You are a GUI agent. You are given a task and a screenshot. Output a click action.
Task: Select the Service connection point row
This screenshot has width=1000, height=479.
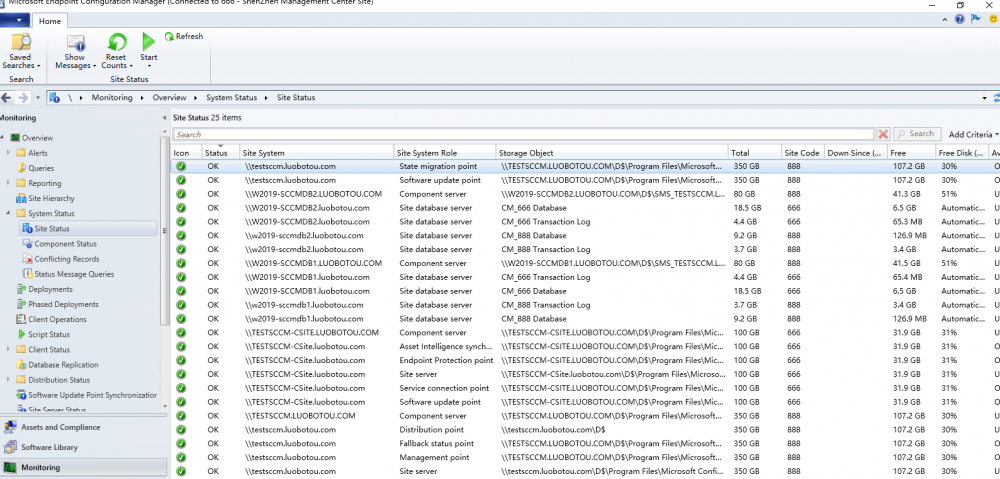tap(585, 388)
